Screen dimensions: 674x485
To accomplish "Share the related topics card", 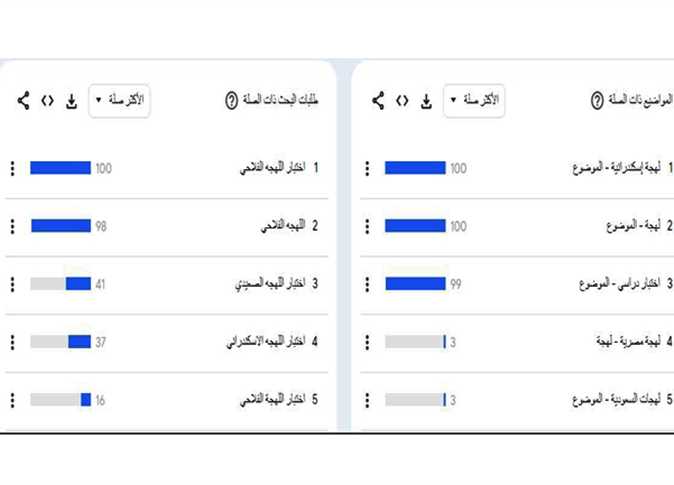I will tap(378, 101).
